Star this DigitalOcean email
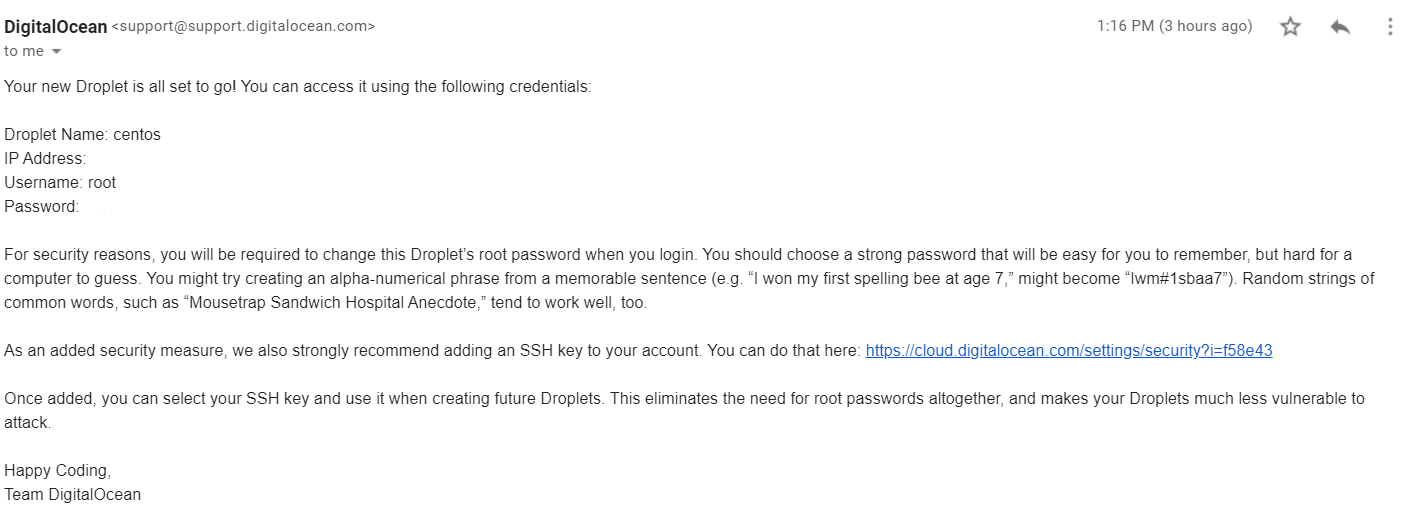 (x=1290, y=27)
